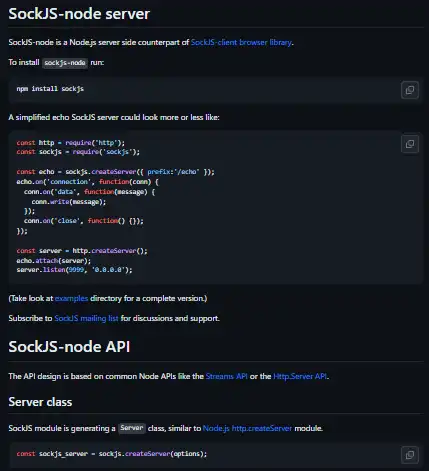
Task: Click the Server class heading
Action: tap(40, 402)
